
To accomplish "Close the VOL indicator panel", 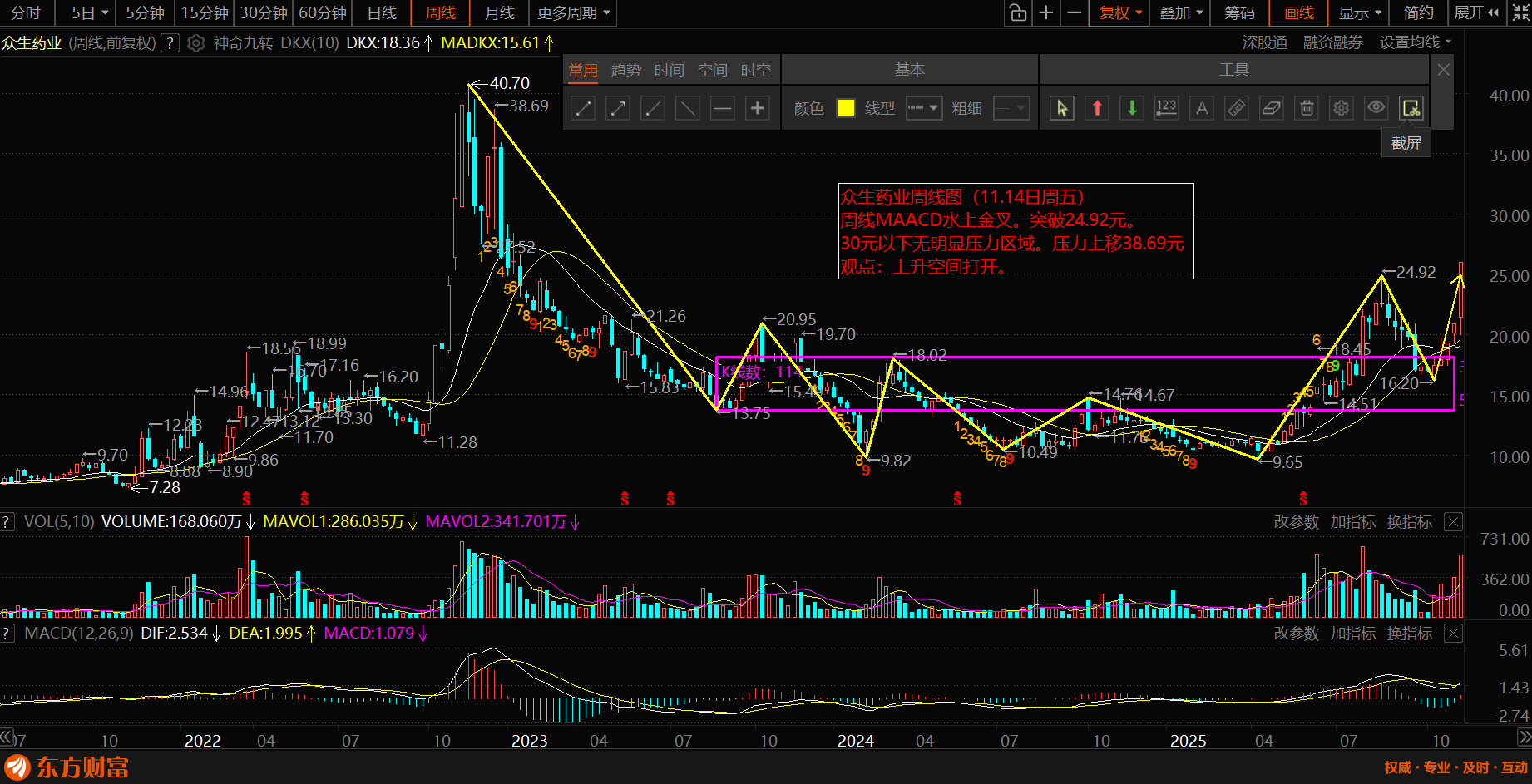I will tap(1453, 522).
